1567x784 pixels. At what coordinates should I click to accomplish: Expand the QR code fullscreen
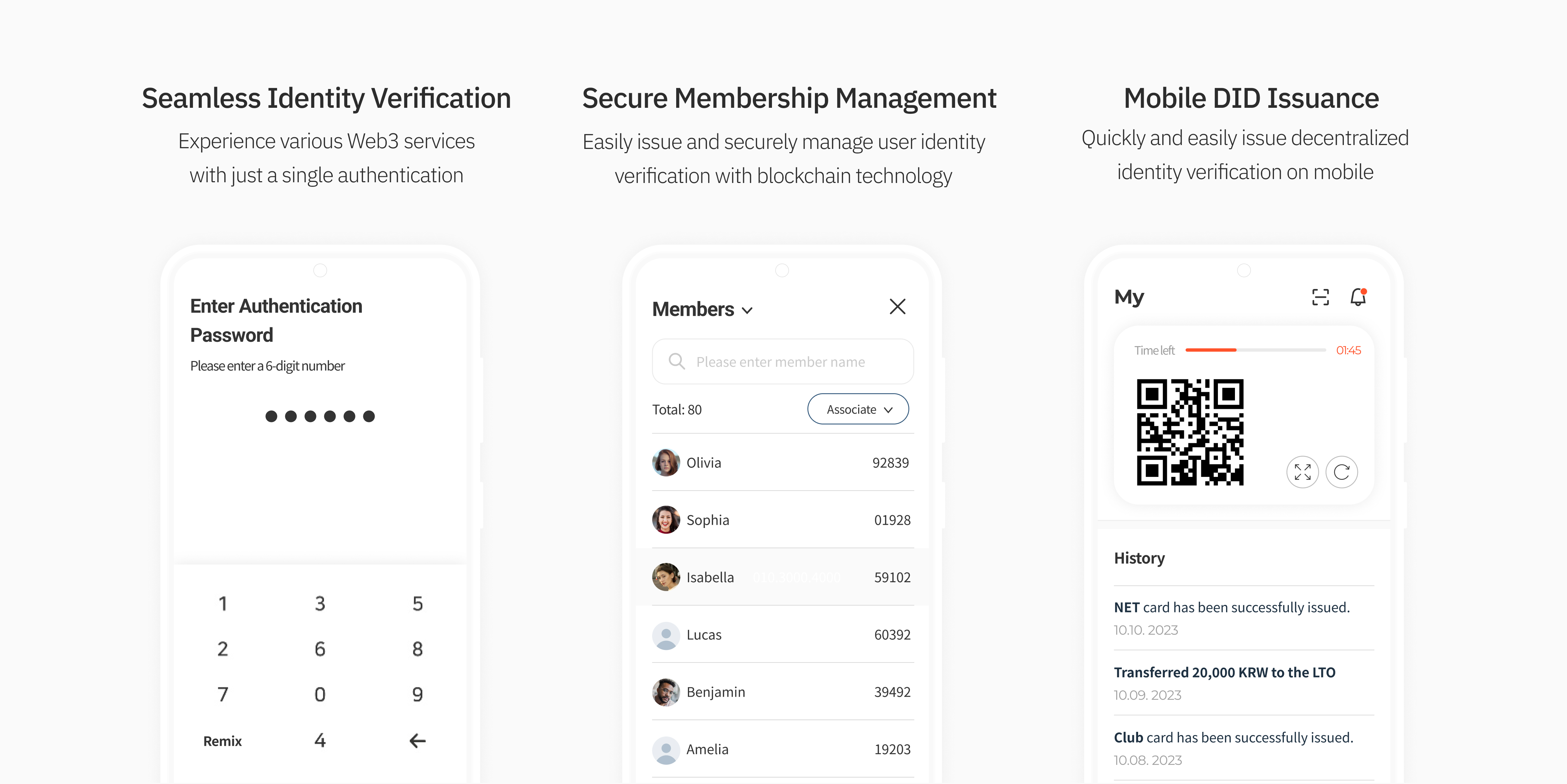[1302, 472]
